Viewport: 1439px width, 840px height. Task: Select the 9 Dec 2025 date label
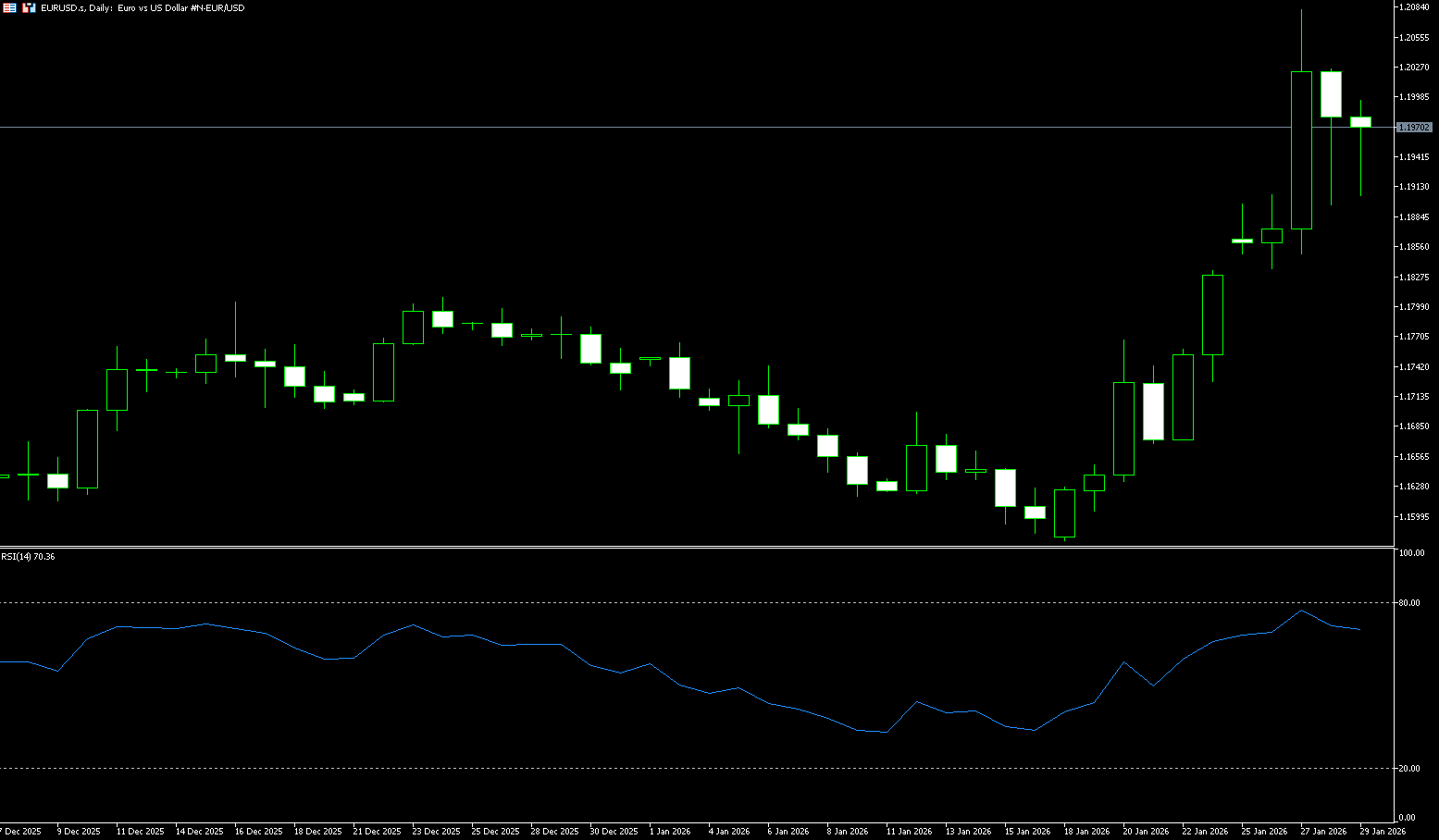(x=78, y=832)
